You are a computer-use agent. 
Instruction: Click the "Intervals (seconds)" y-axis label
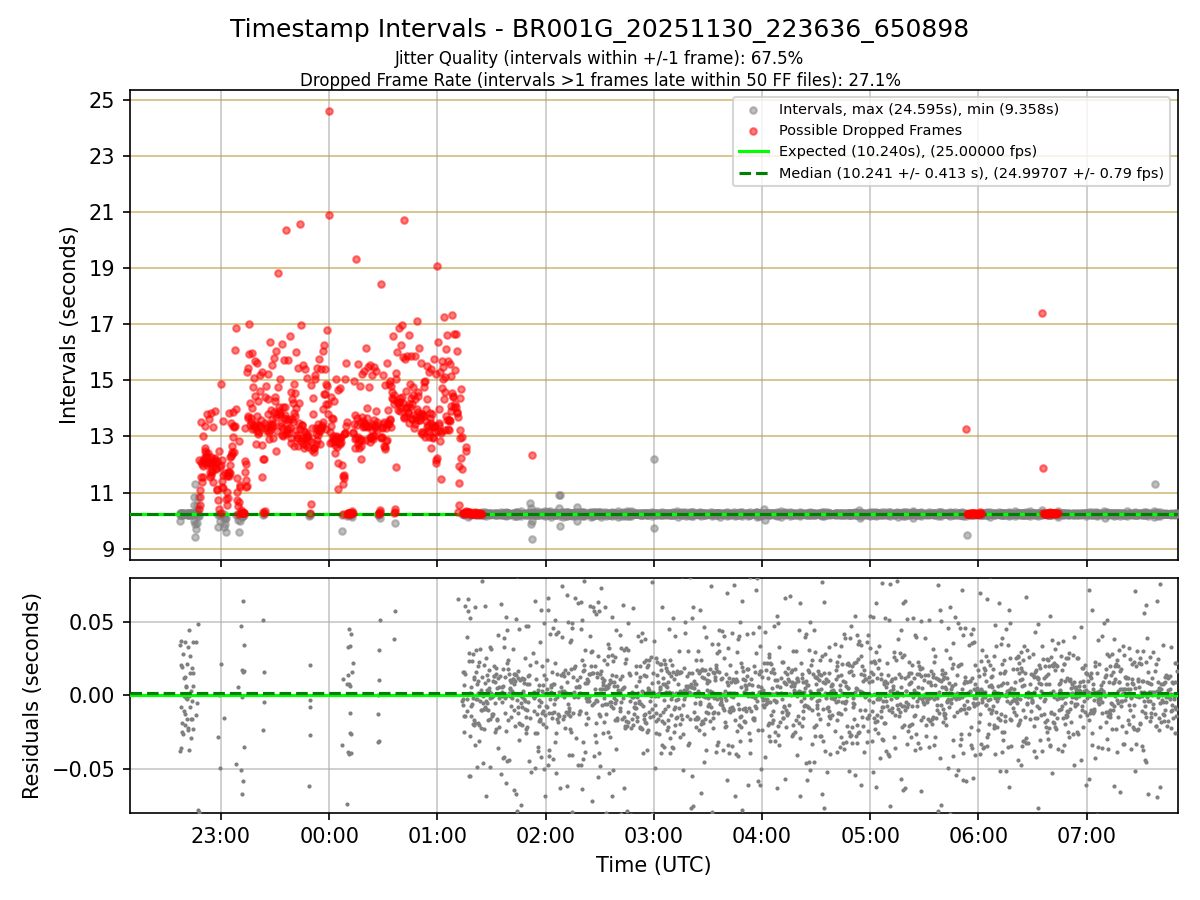point(69,325)
